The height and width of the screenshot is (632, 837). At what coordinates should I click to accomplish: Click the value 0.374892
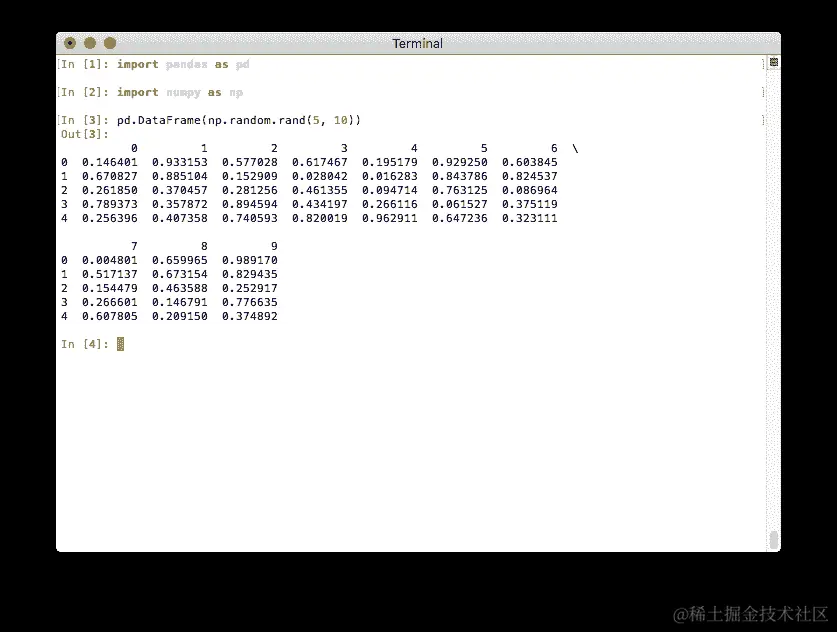(x=249, y=316)
